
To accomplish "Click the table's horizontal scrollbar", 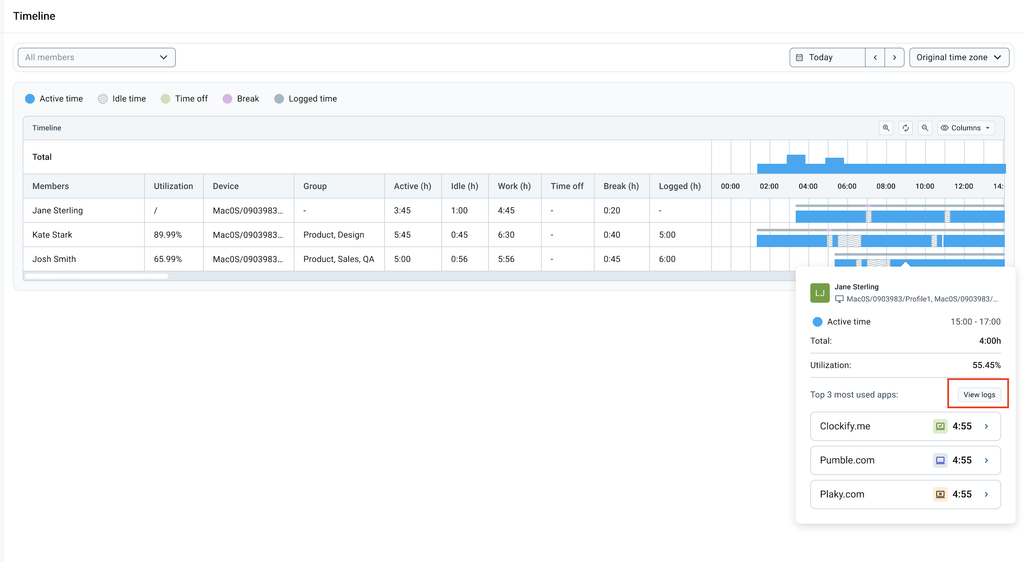I will point(97,277).
